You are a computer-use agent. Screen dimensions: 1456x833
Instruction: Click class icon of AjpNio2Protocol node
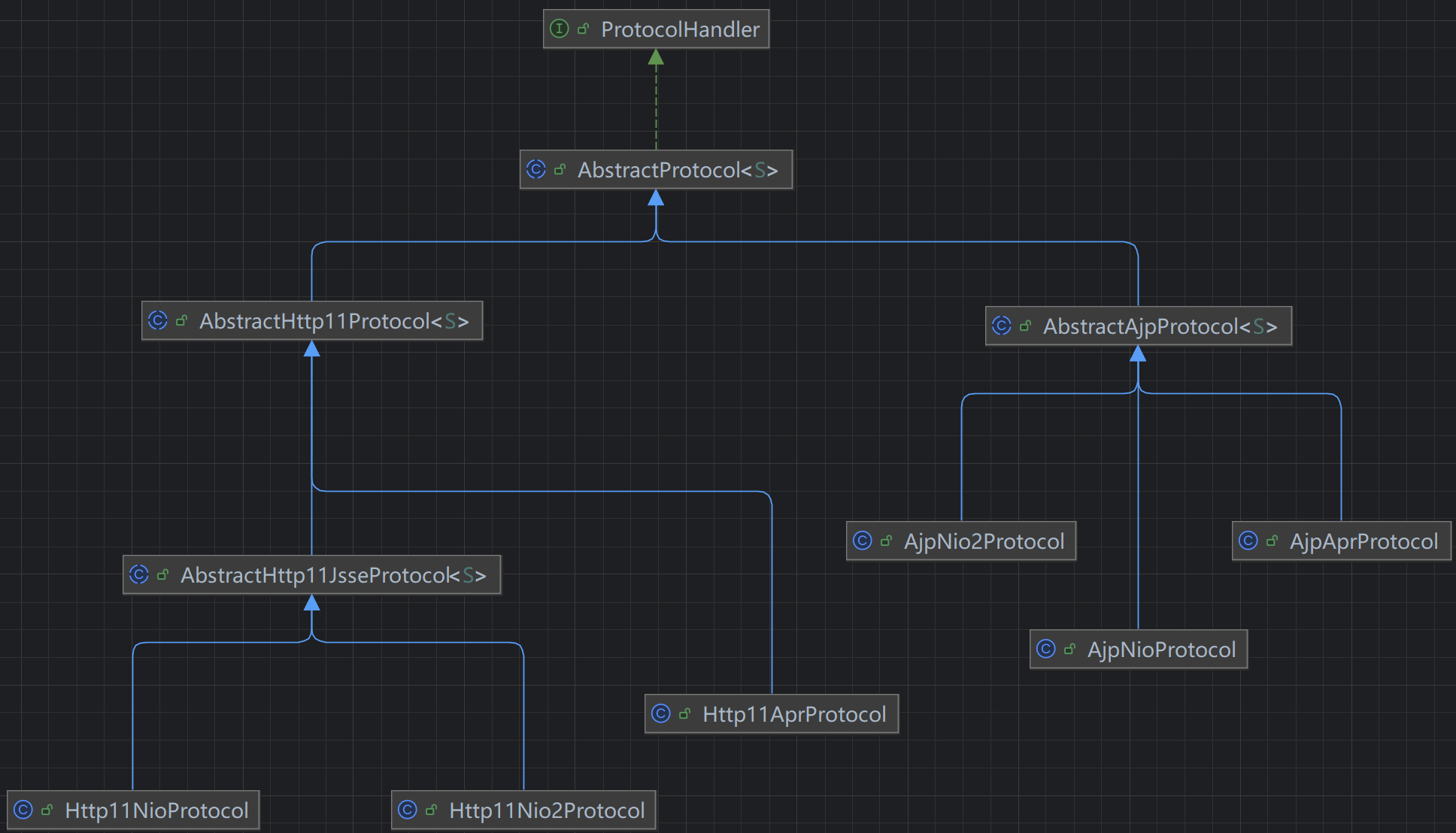[x=863, y=541]
